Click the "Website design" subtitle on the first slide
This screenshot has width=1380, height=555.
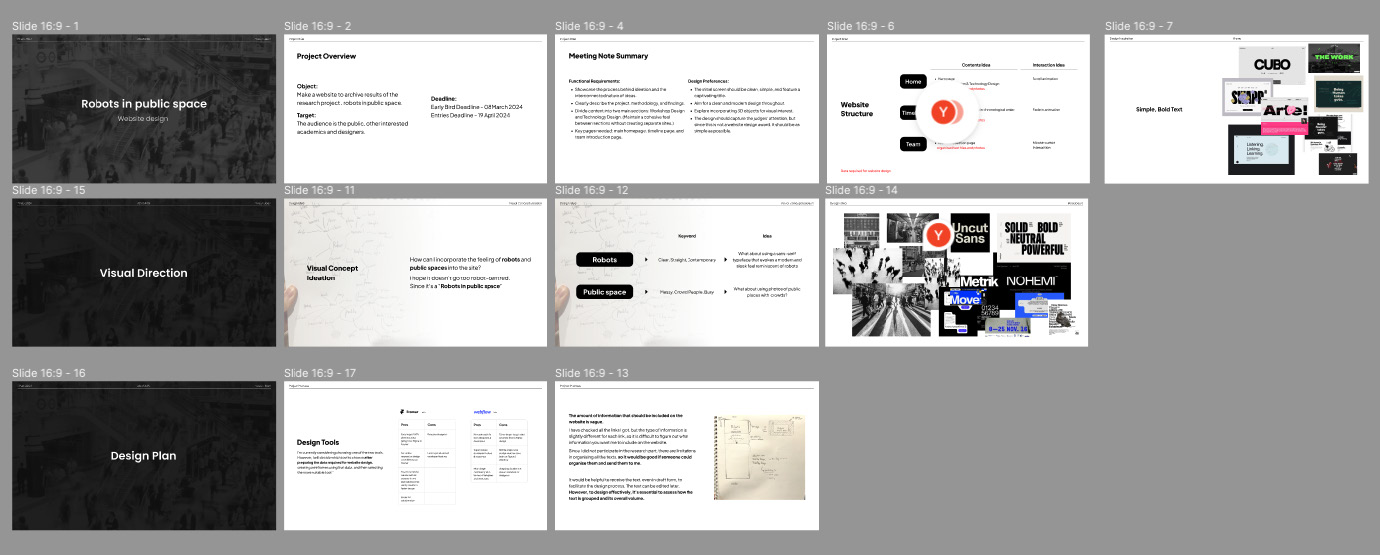point(143,118)
